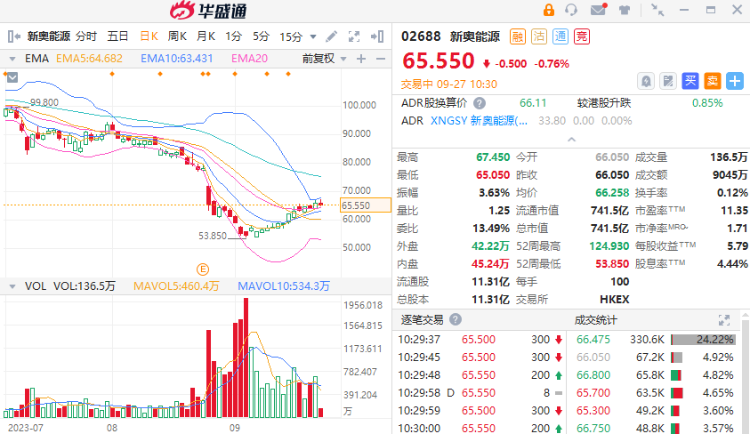Select the 逐笔交易 section header

(422, 320)
